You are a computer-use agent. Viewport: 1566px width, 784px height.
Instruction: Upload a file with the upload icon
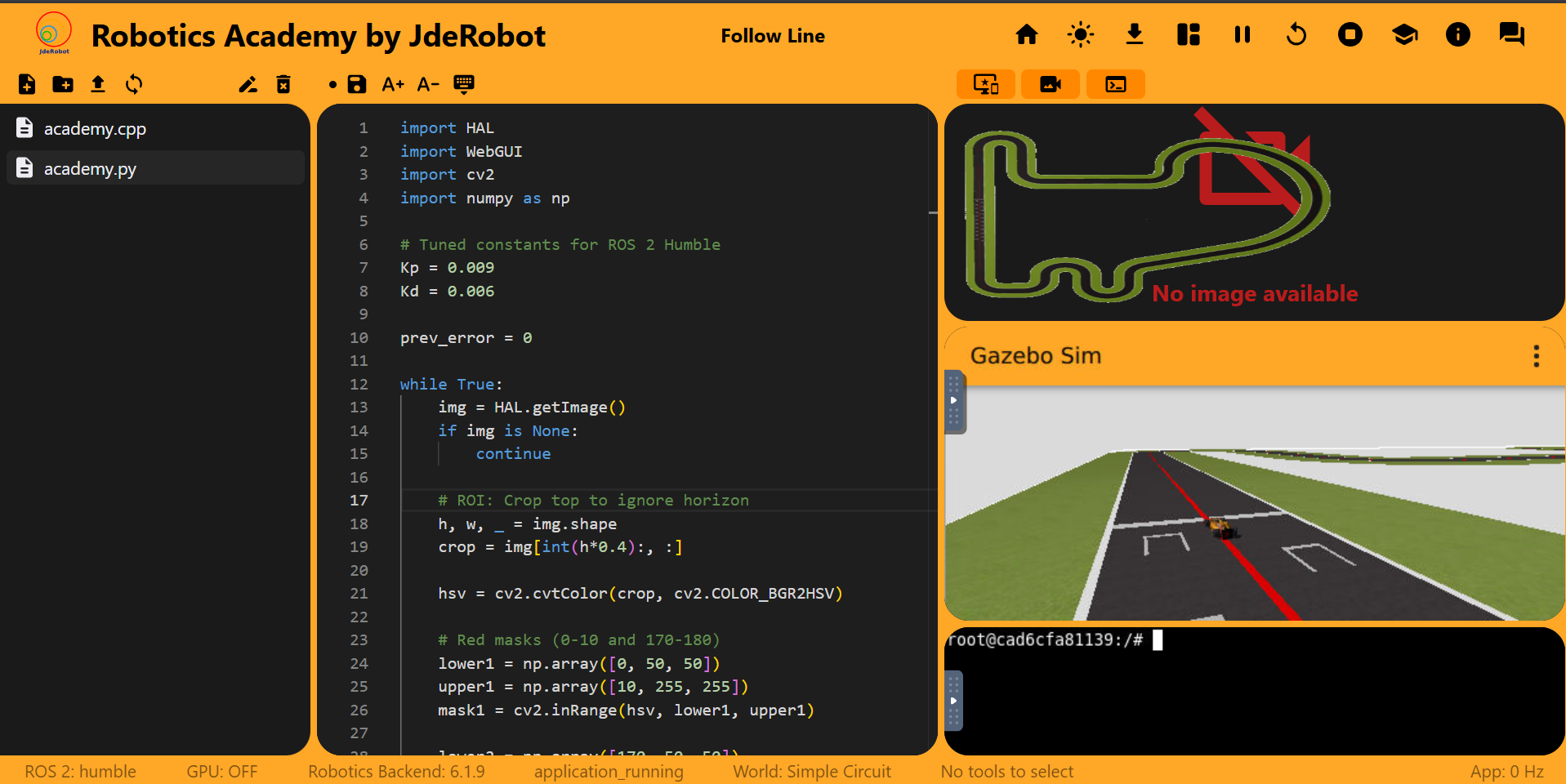[98, 84]
